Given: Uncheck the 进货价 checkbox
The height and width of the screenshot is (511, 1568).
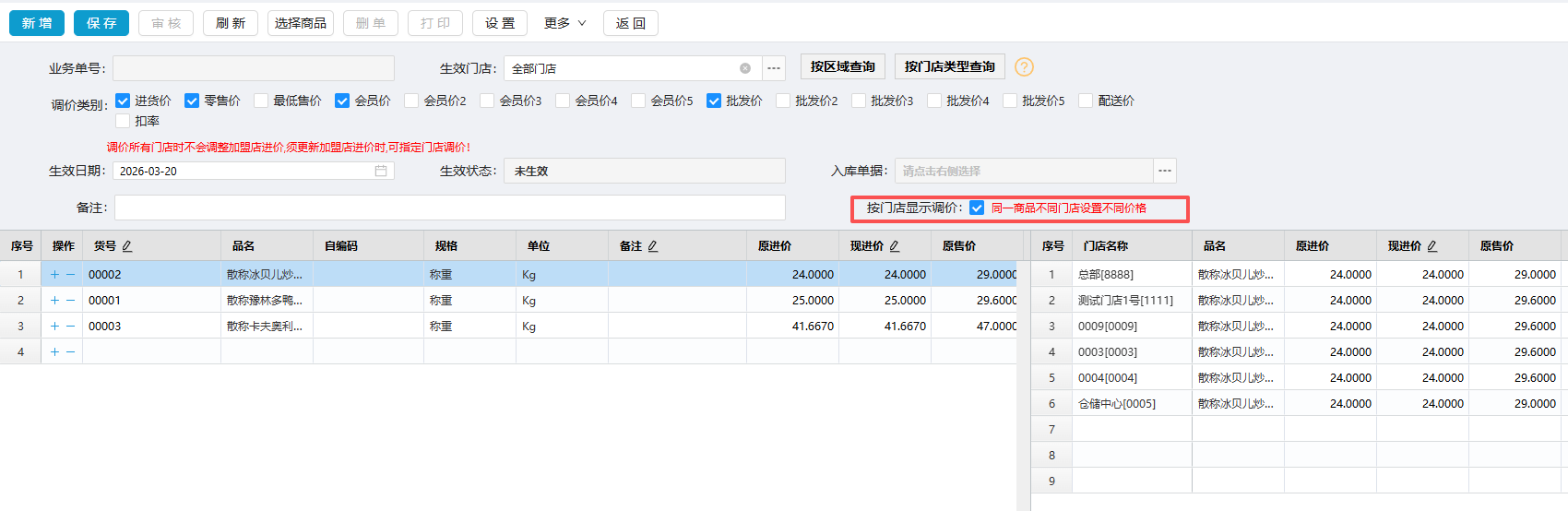Looking at the screenshot, I should (123, 101).
